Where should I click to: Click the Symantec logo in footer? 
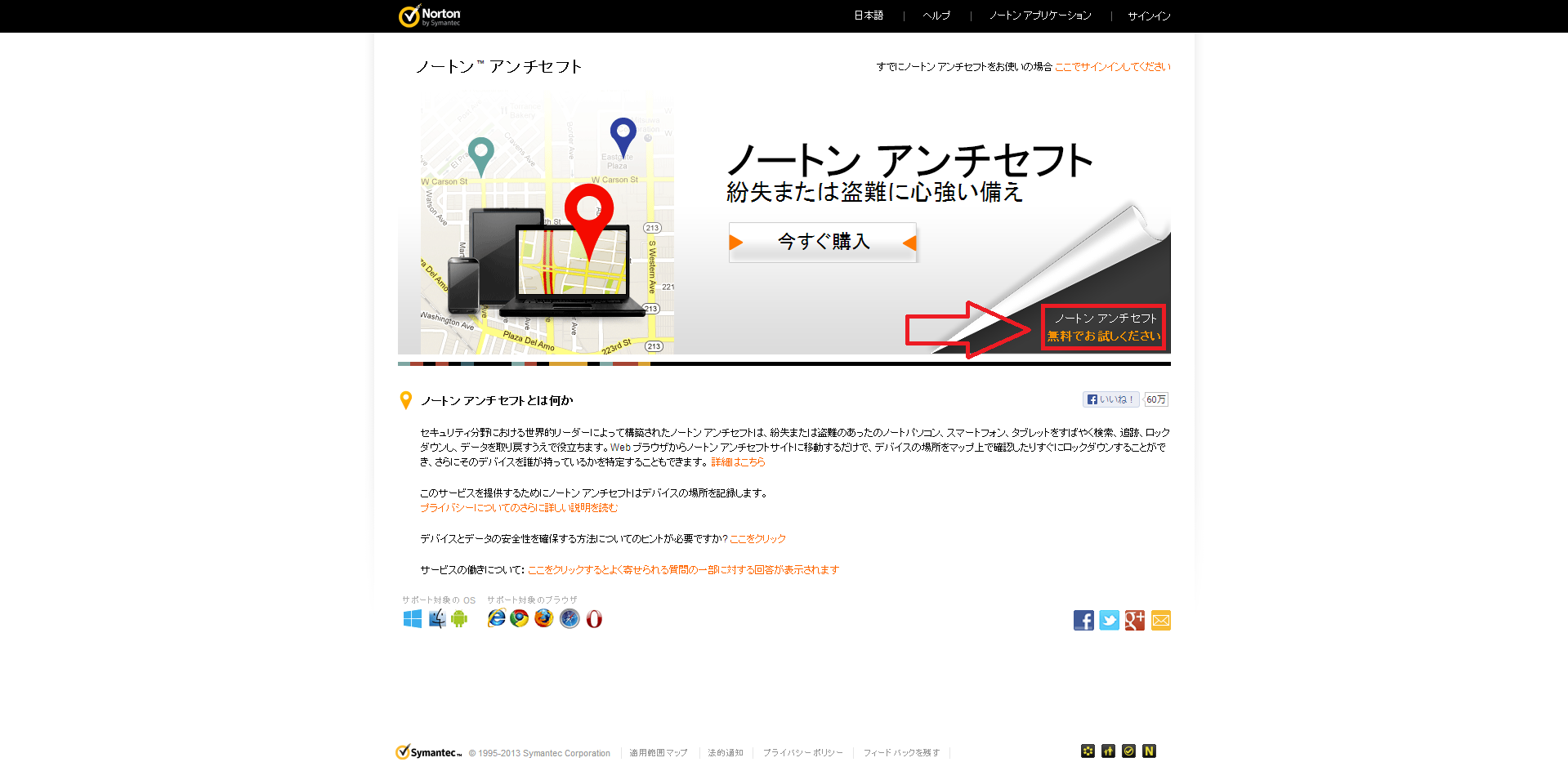click(429, 752)
